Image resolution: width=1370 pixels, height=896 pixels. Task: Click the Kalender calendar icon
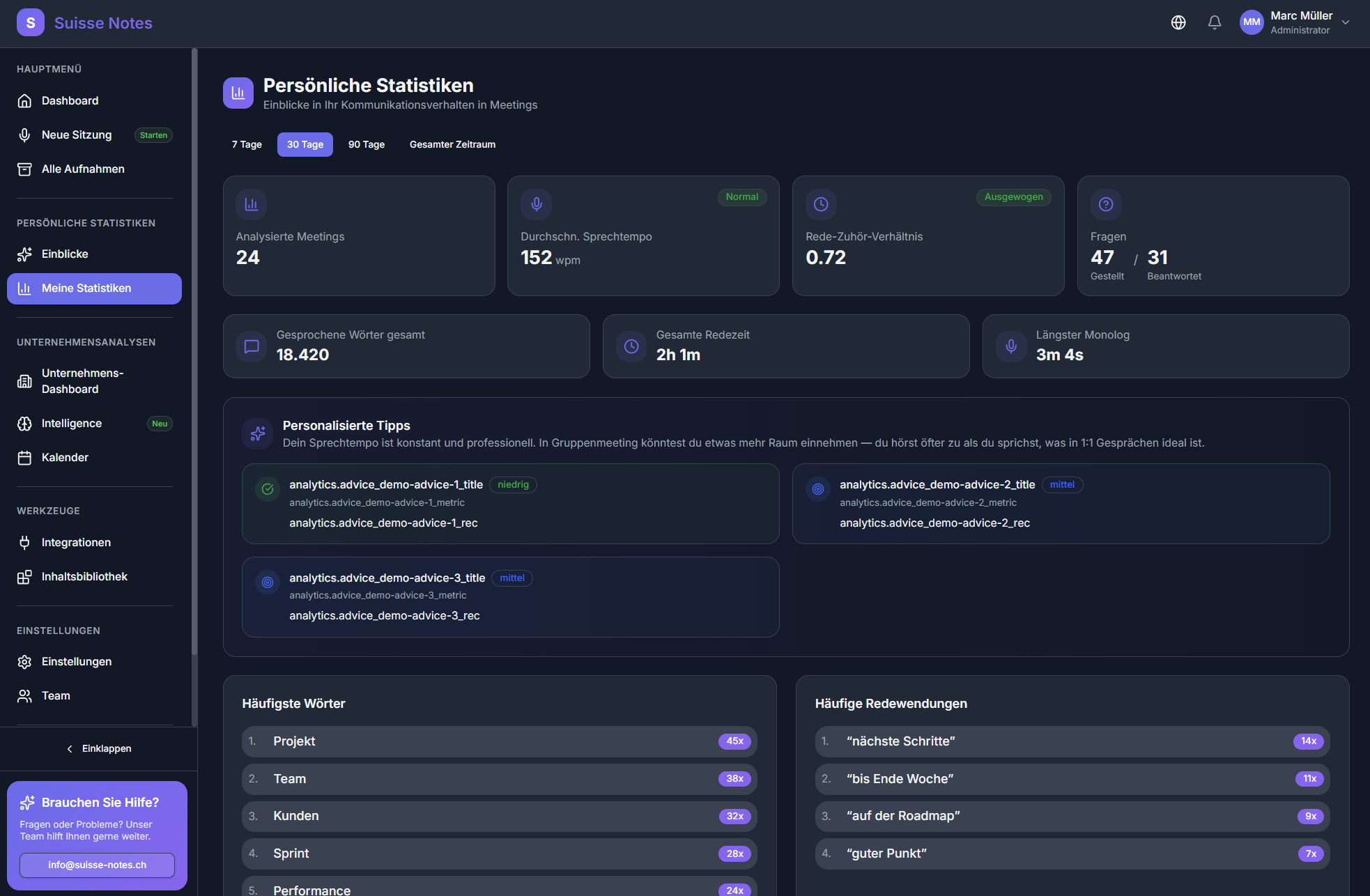[24, 458]
